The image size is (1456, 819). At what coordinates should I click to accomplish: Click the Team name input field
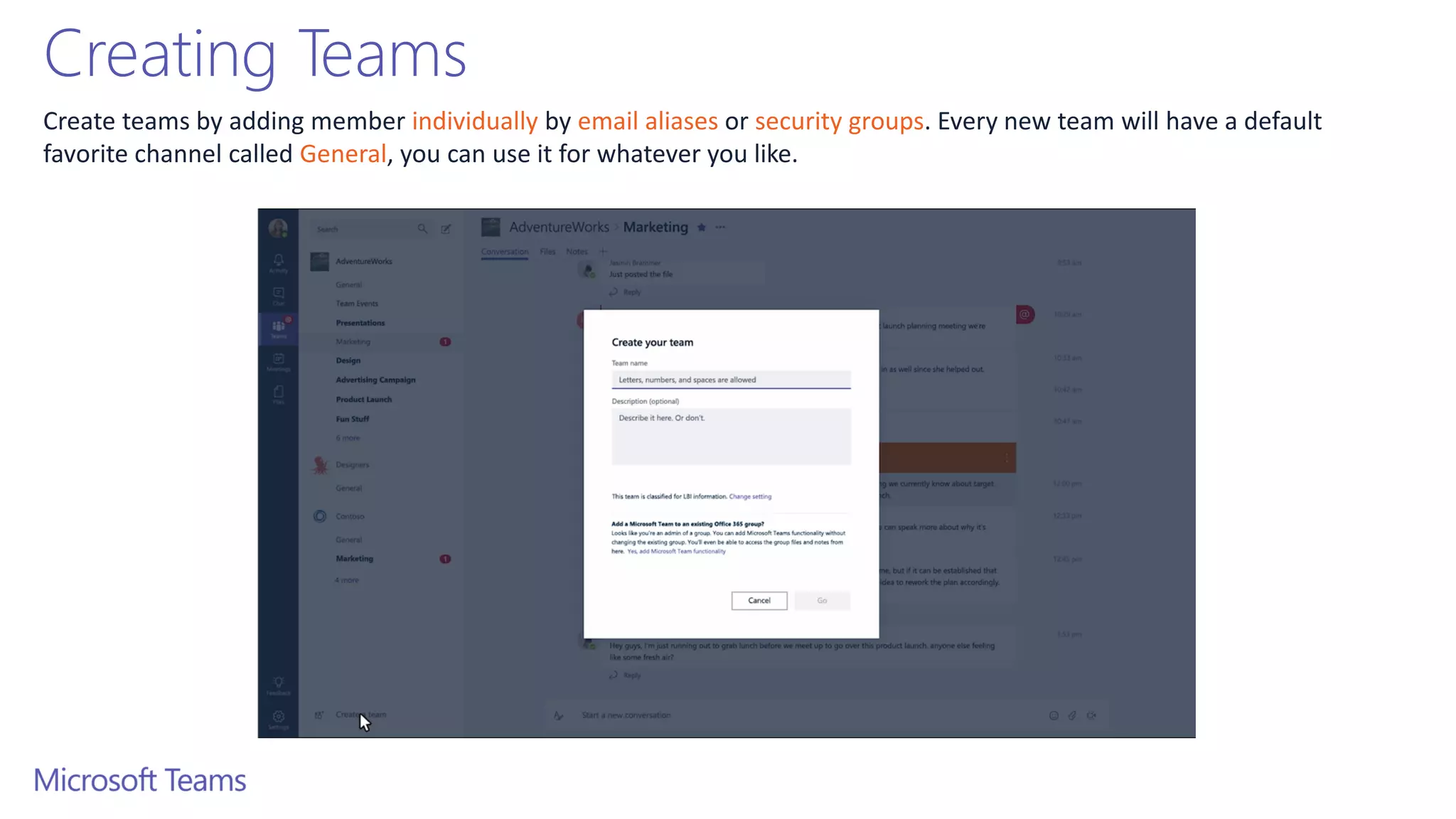[x=731, y=380]
